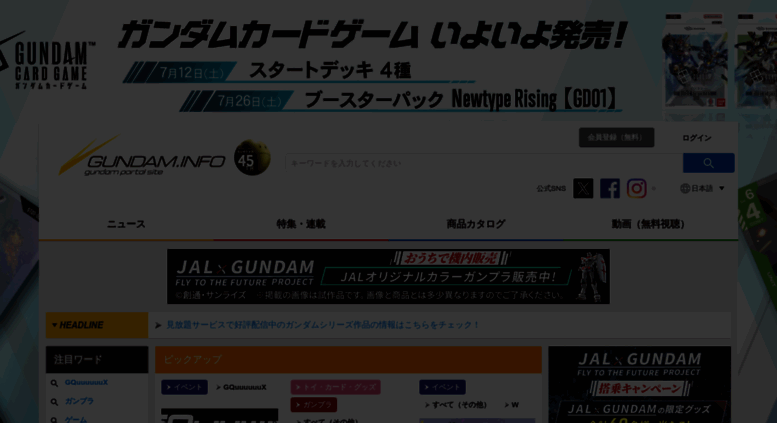Click the magnifier beside GQuuuuuuX keyword
The height and width of the screenshot is (423, 777).
(55, 383)
